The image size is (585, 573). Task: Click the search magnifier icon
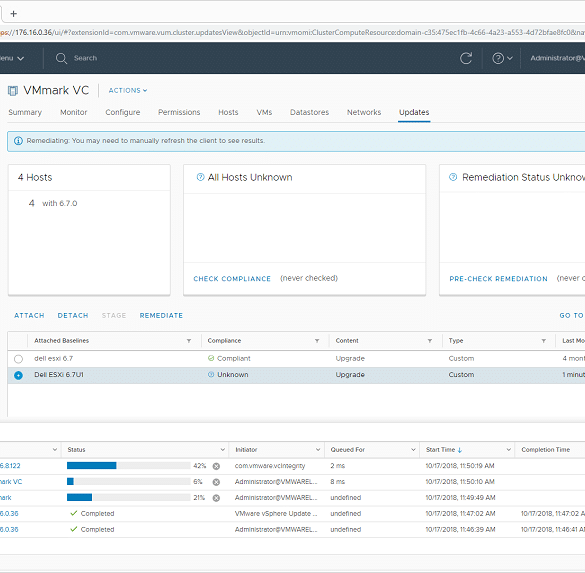tap(61, 58)
